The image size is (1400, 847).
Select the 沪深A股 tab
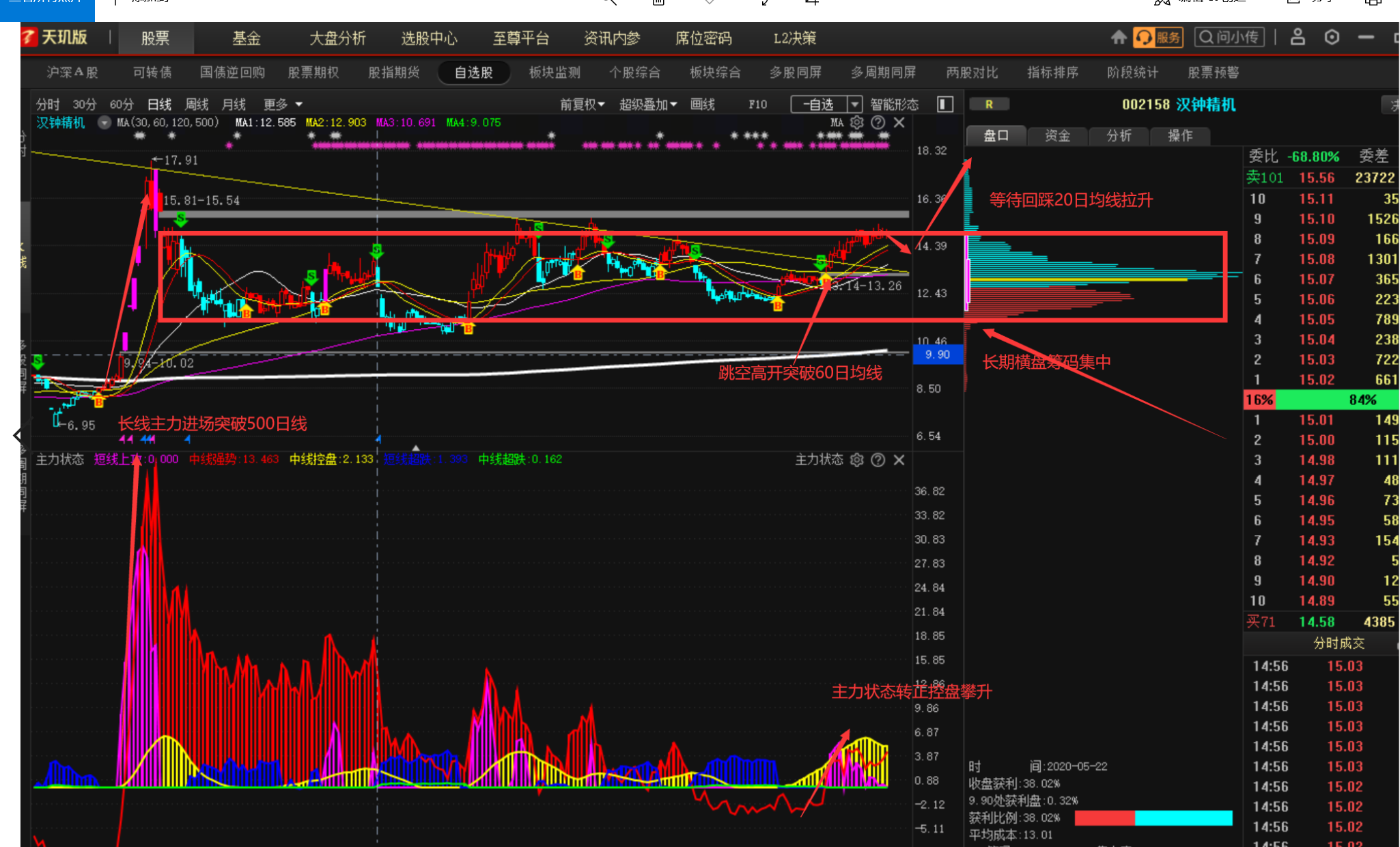(x=72, y=72)
